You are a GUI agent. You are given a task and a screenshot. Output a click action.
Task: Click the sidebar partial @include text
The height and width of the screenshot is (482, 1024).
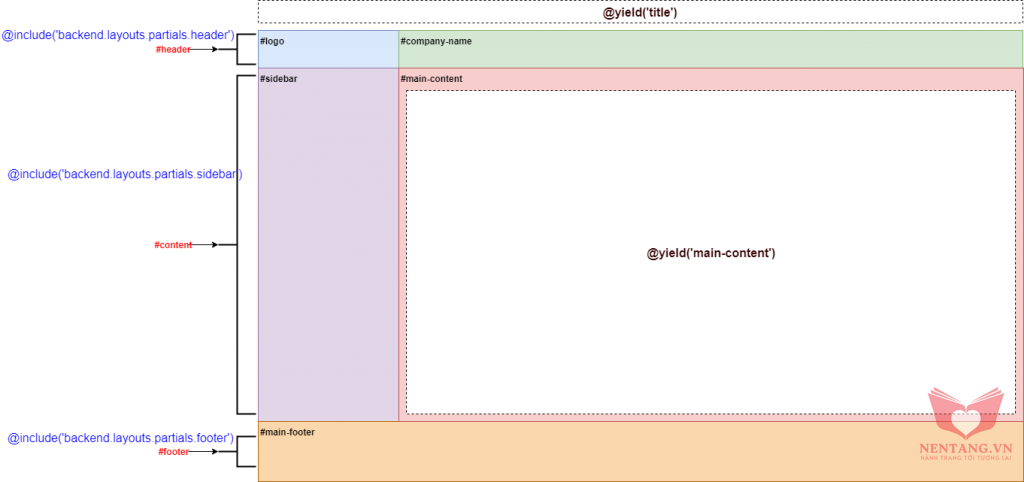pos(124,174)
